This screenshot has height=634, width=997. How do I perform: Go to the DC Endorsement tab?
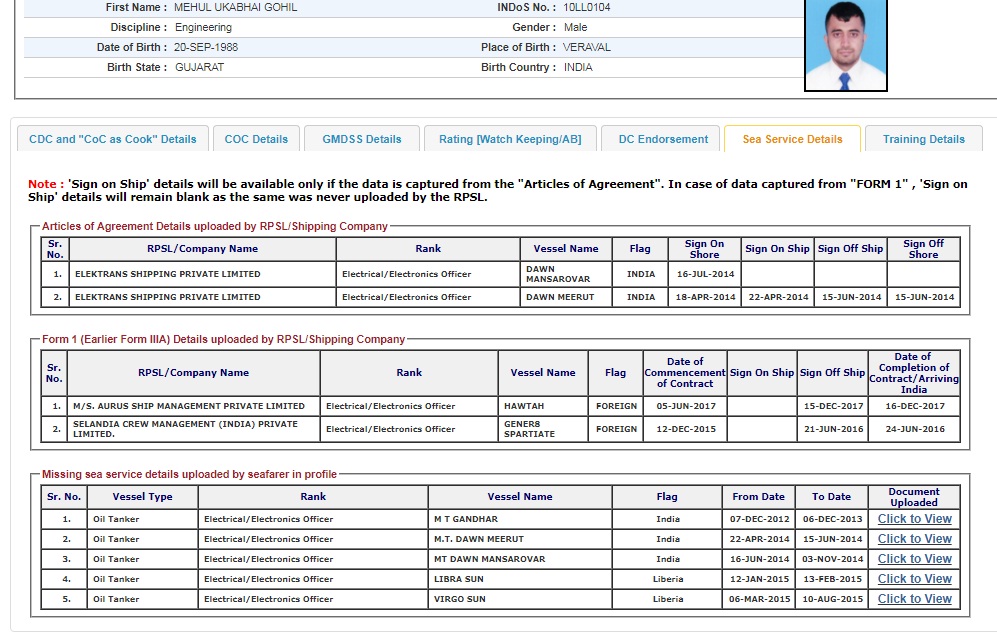point(663,139)
